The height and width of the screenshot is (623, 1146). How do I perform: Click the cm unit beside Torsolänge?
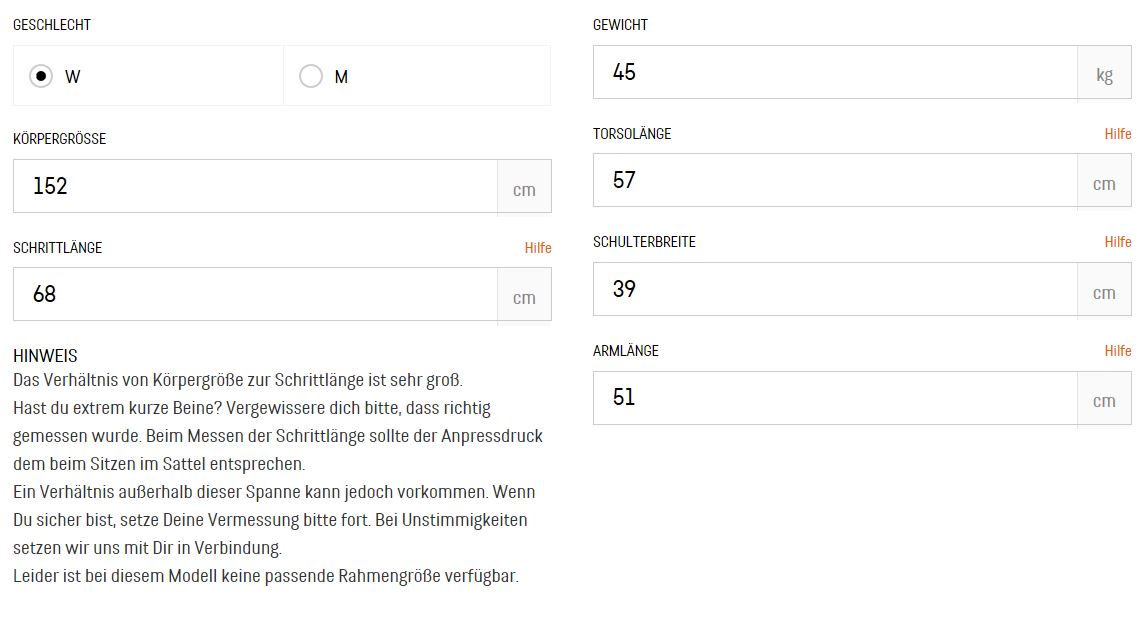[1104, 183]
